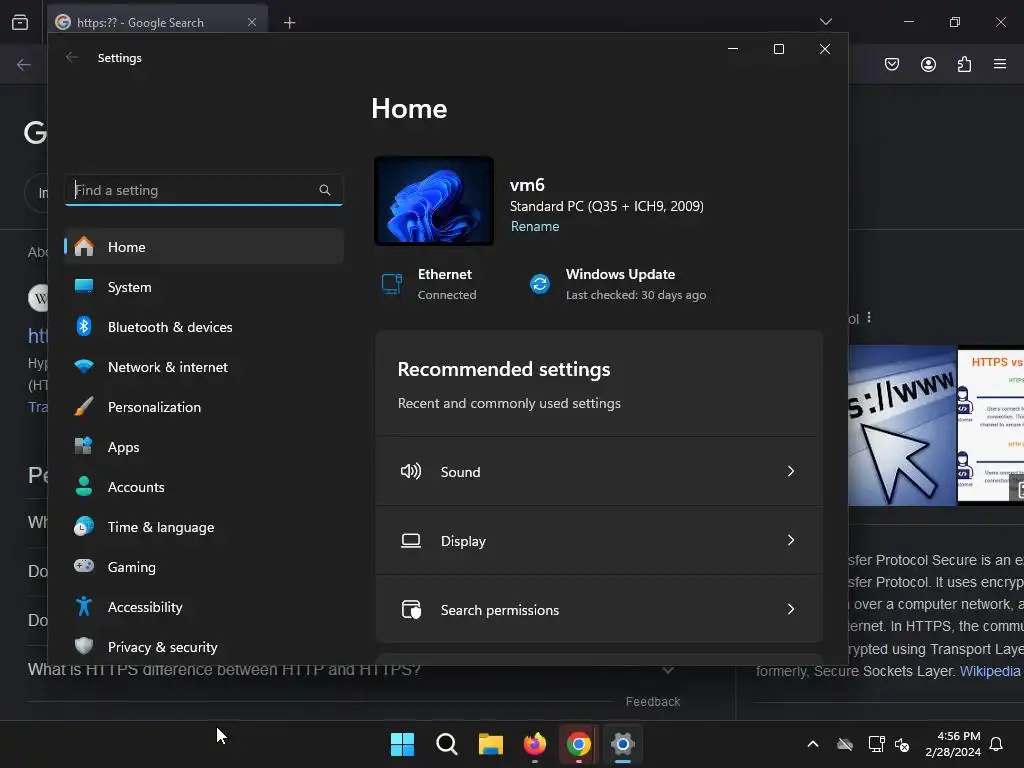1024x768 pixels.
Task: Expand the Sound row chevron
Action: coord(791,472)
